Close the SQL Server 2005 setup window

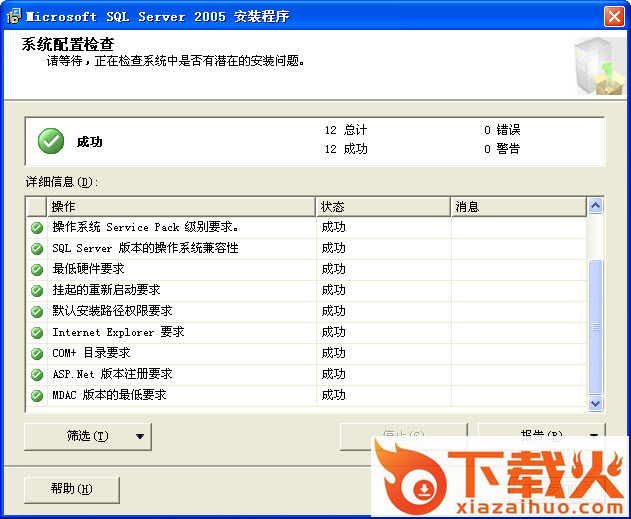click(614, 16)
